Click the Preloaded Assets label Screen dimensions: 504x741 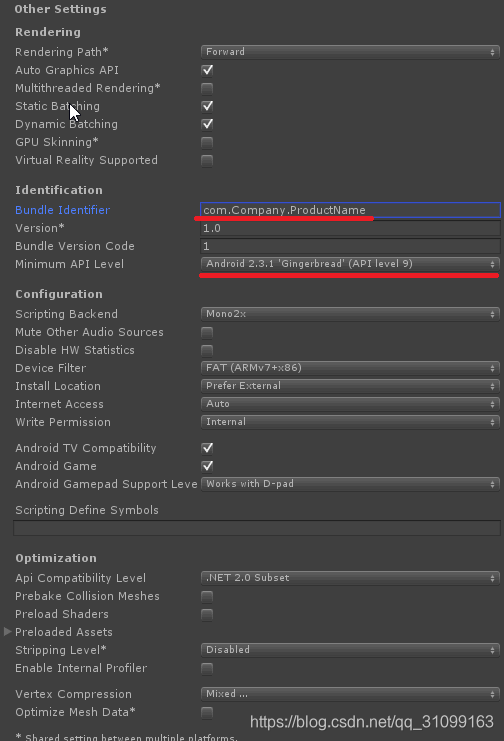coord(64,632)
